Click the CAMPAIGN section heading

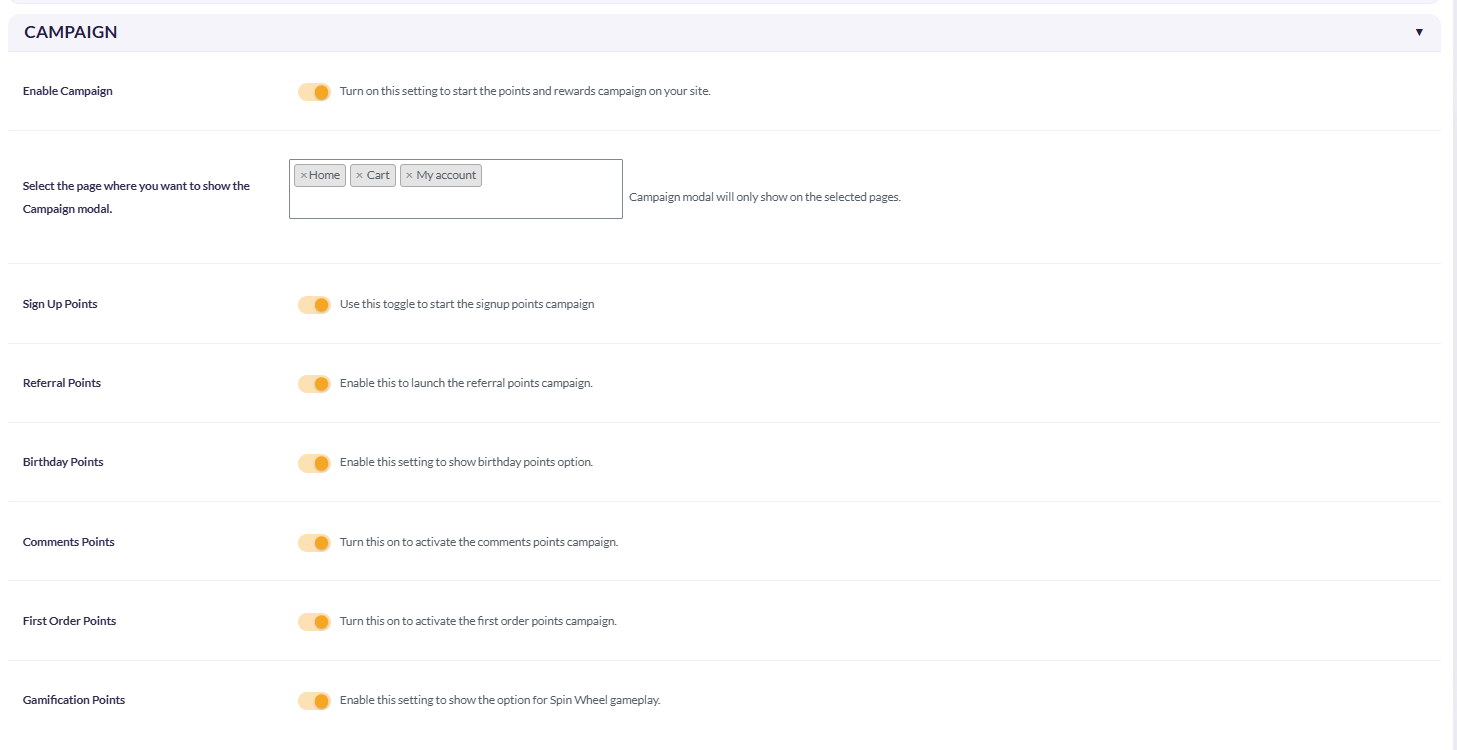(71, 32)
